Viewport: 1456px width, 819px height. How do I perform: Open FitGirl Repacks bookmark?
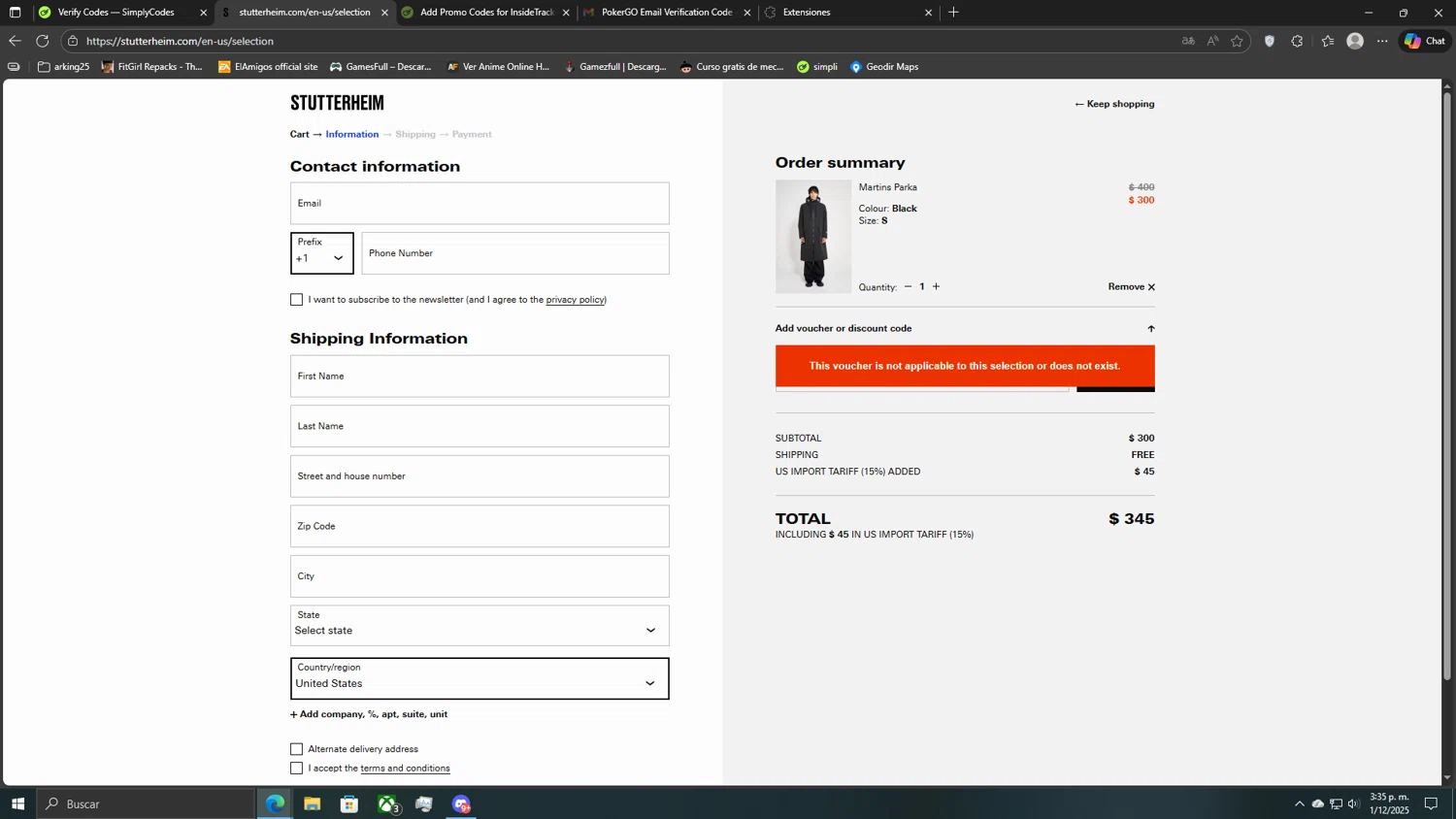[x=152, y=67]
